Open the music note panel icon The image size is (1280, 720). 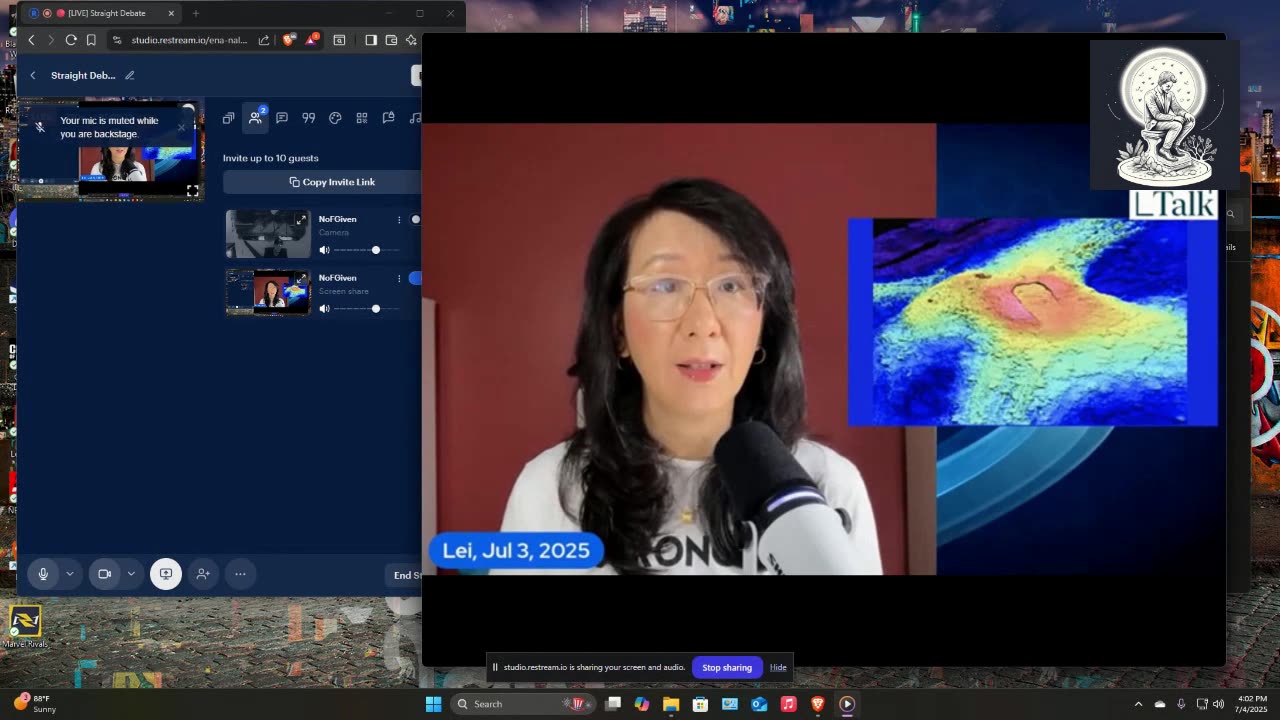pos(415,118)
